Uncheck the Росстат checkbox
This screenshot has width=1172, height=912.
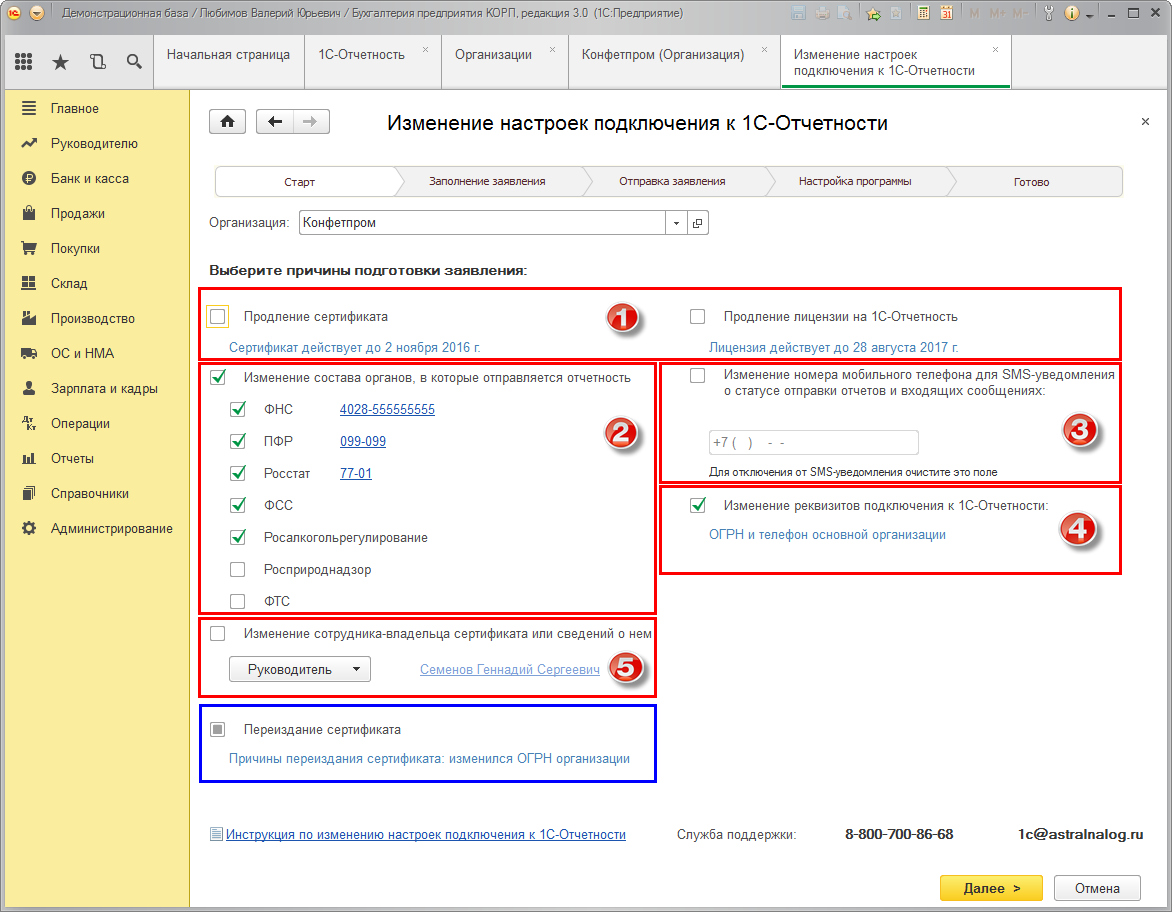point(238,473)
